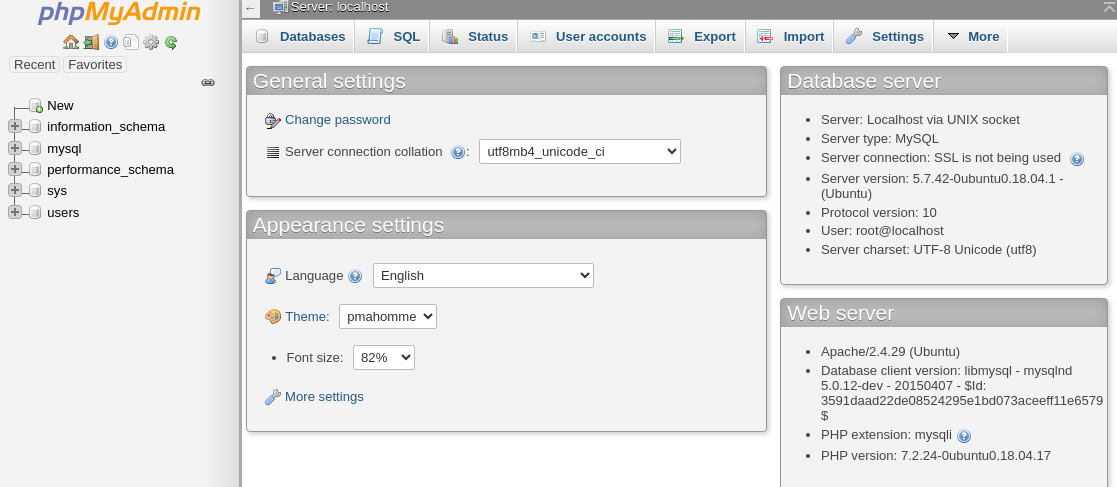Expand the users database node

click(15, 212)
